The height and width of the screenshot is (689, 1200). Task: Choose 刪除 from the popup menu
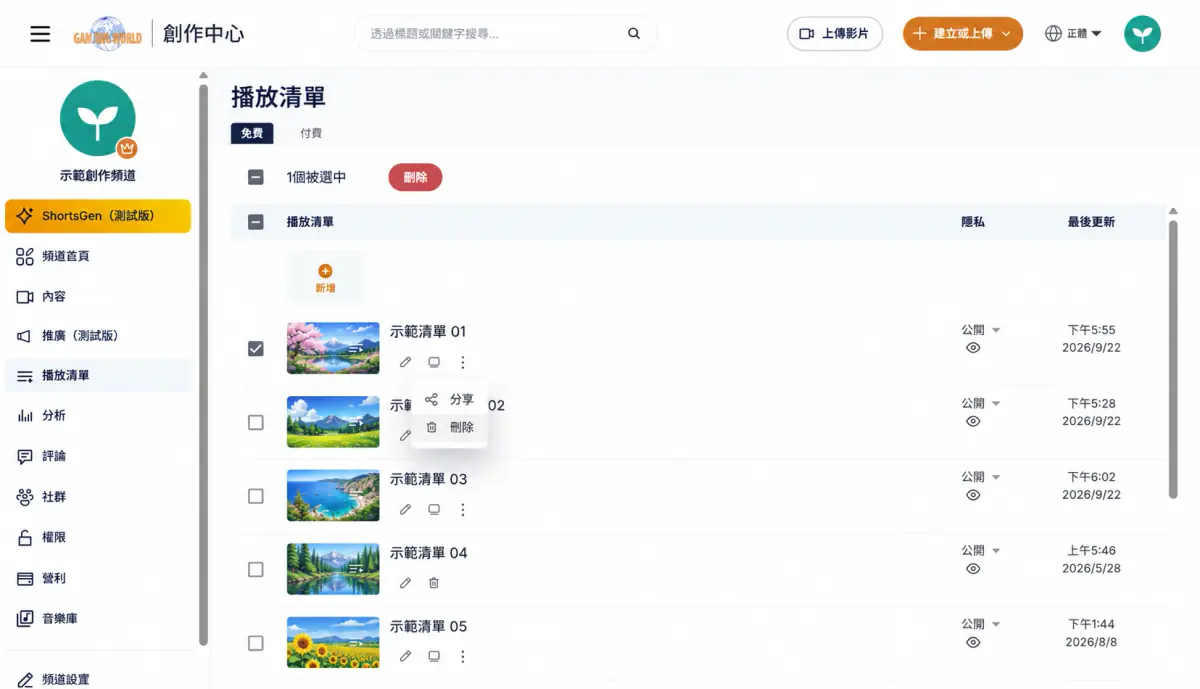449,427
